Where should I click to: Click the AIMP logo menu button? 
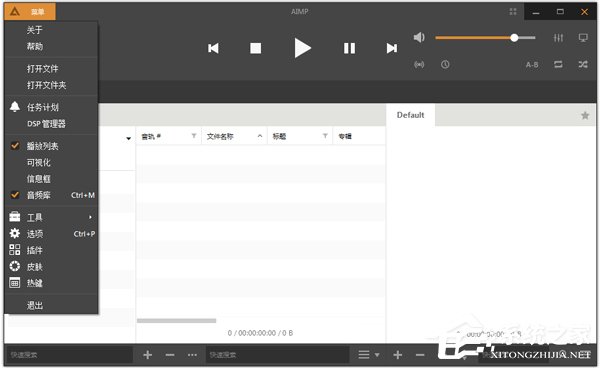tap(30, 11)
